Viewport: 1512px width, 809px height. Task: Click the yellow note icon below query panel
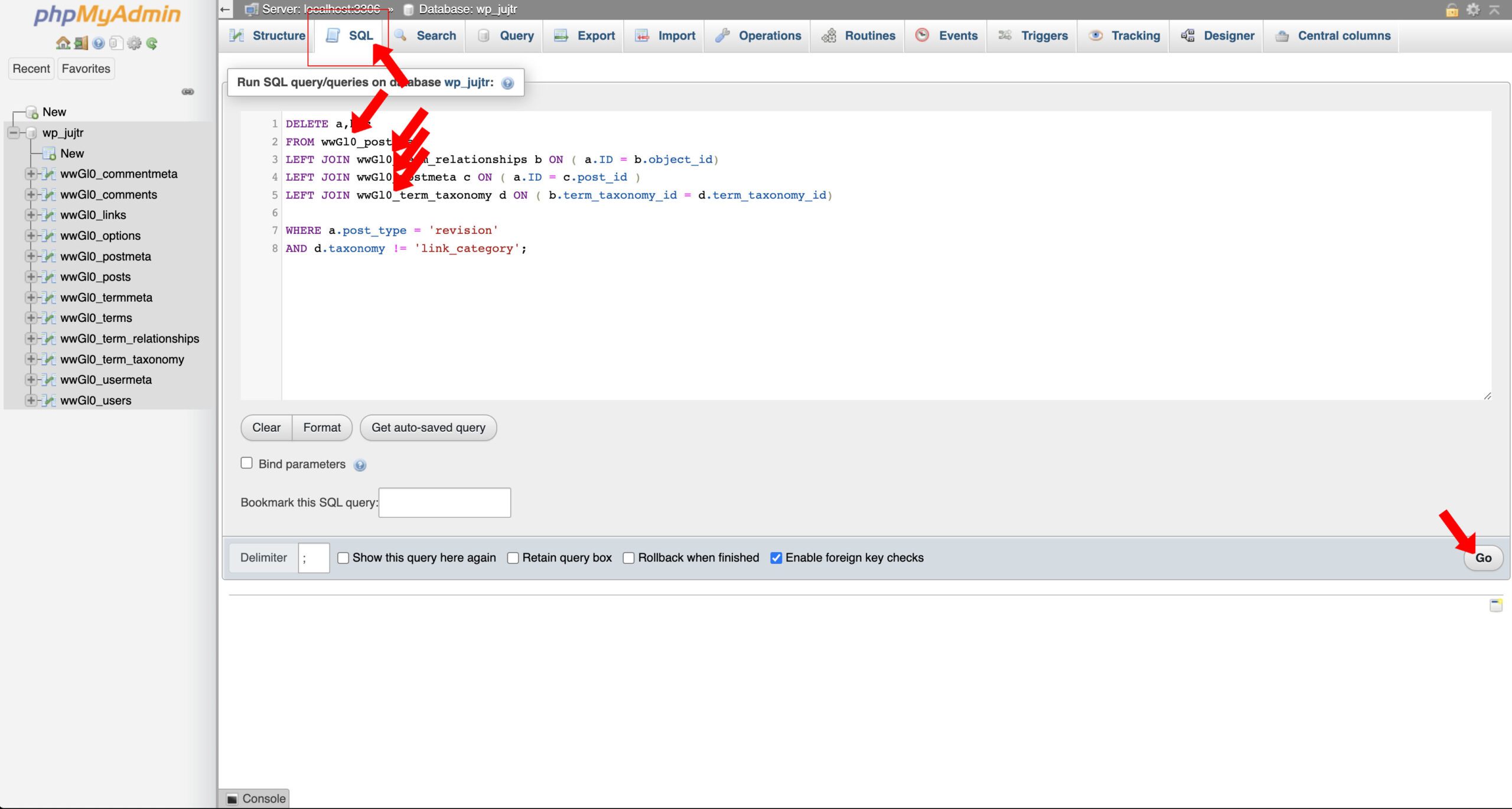[x=1495, y=605]
